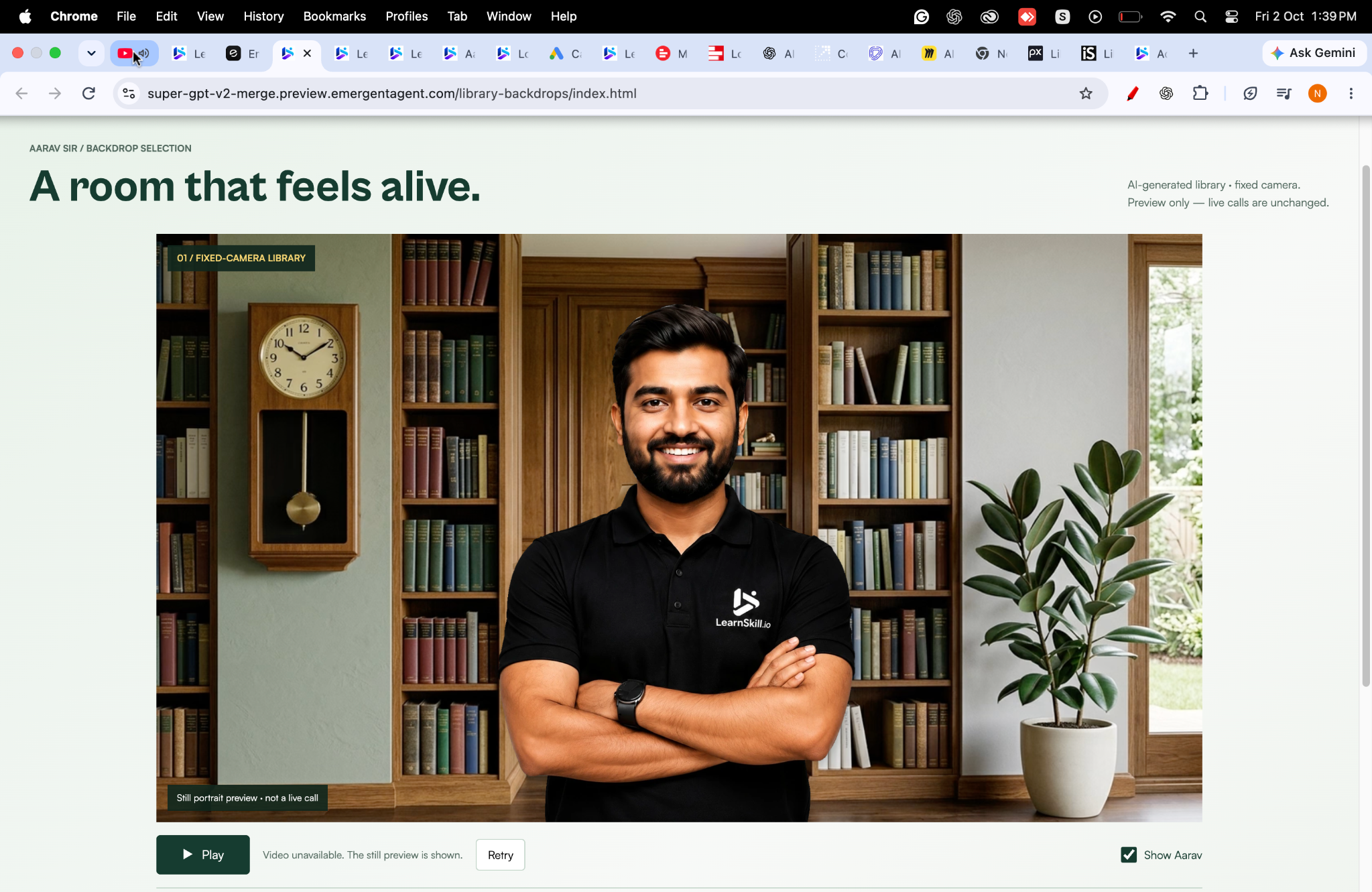Open the Profiles menu
Viewport: 1372px width, 892px height.
(406, 16)
